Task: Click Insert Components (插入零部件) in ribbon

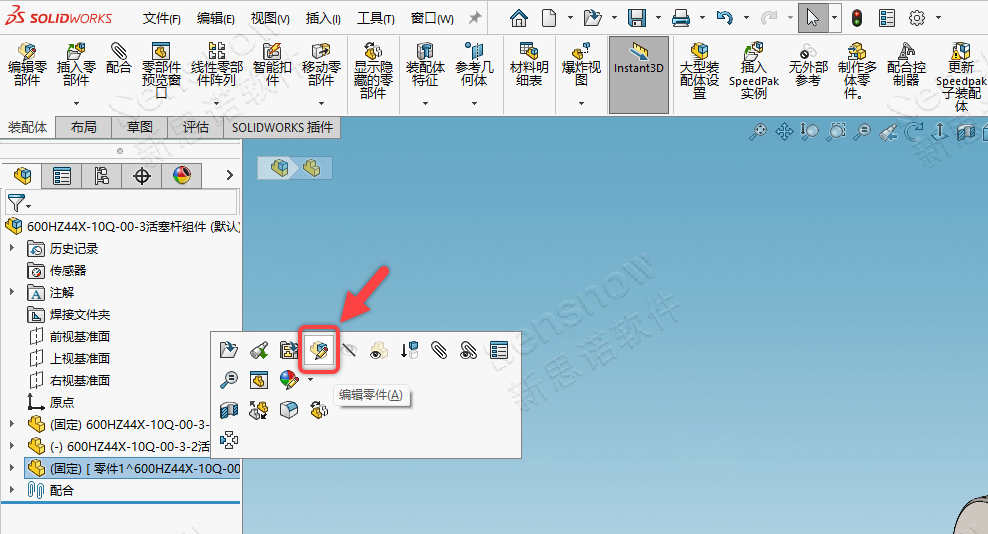Action: point(77,64)
